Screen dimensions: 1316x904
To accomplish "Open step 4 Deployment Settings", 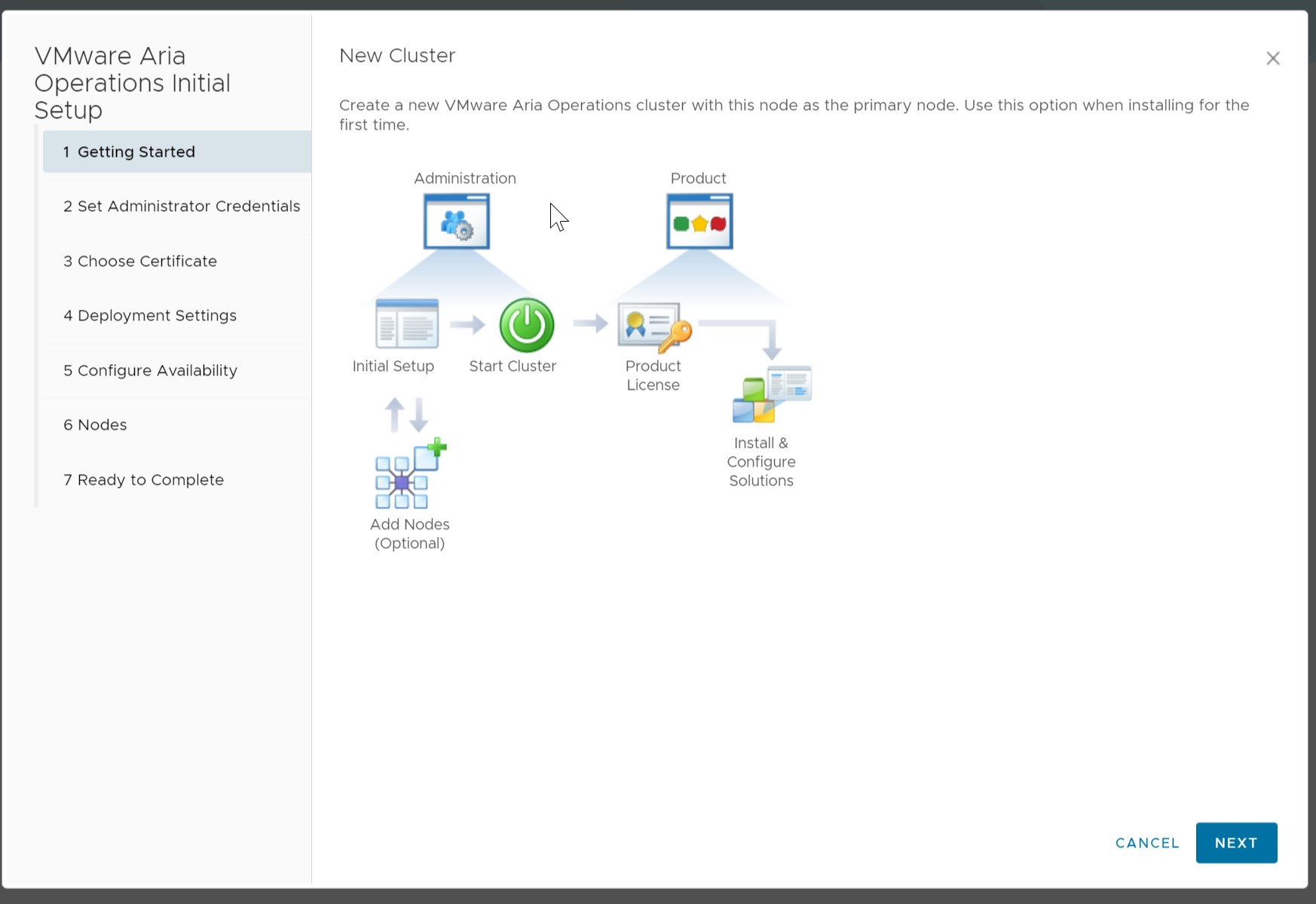I will [x=177, y=316].
